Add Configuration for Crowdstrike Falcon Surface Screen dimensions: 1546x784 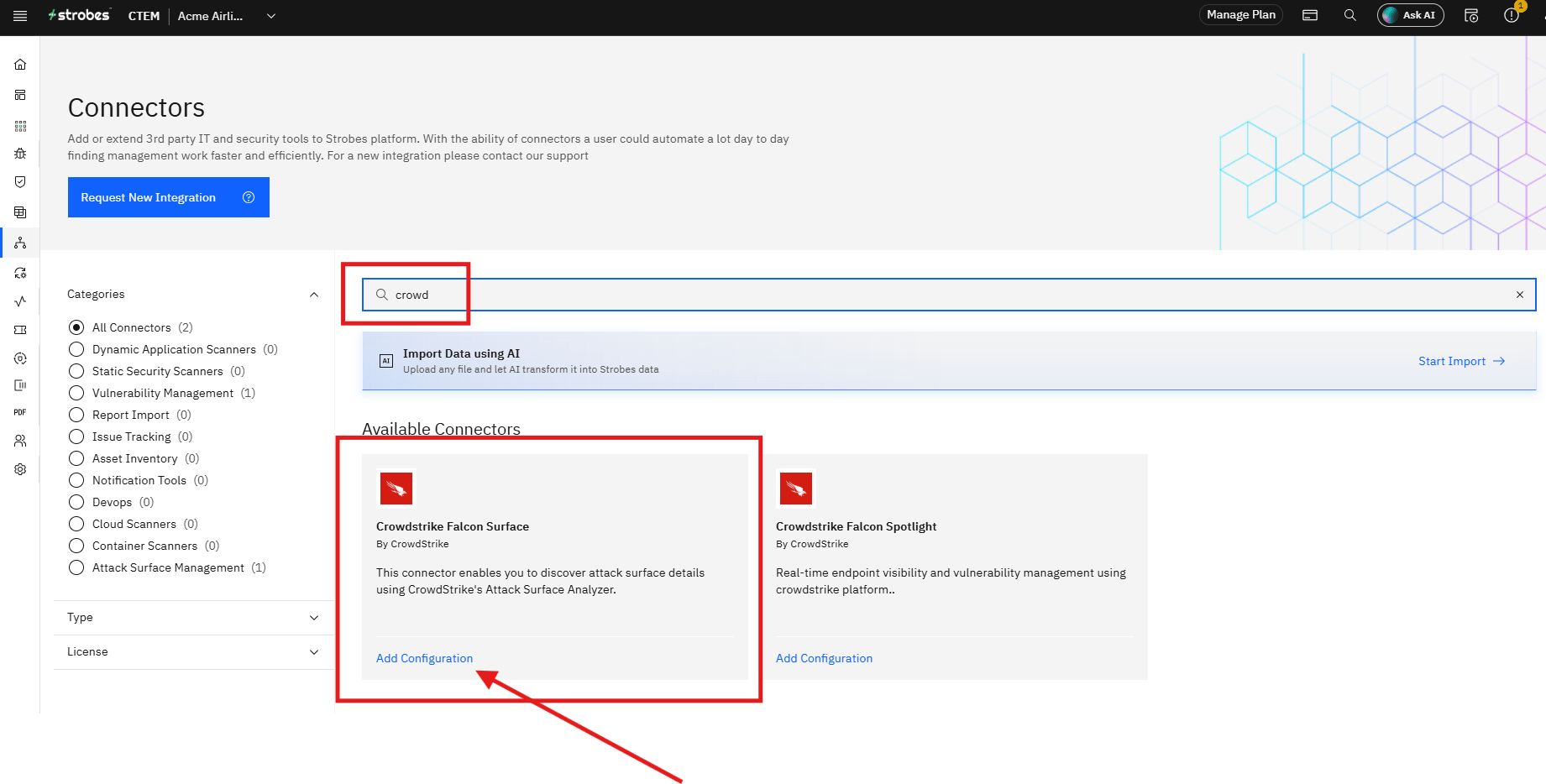click(424, 658)
